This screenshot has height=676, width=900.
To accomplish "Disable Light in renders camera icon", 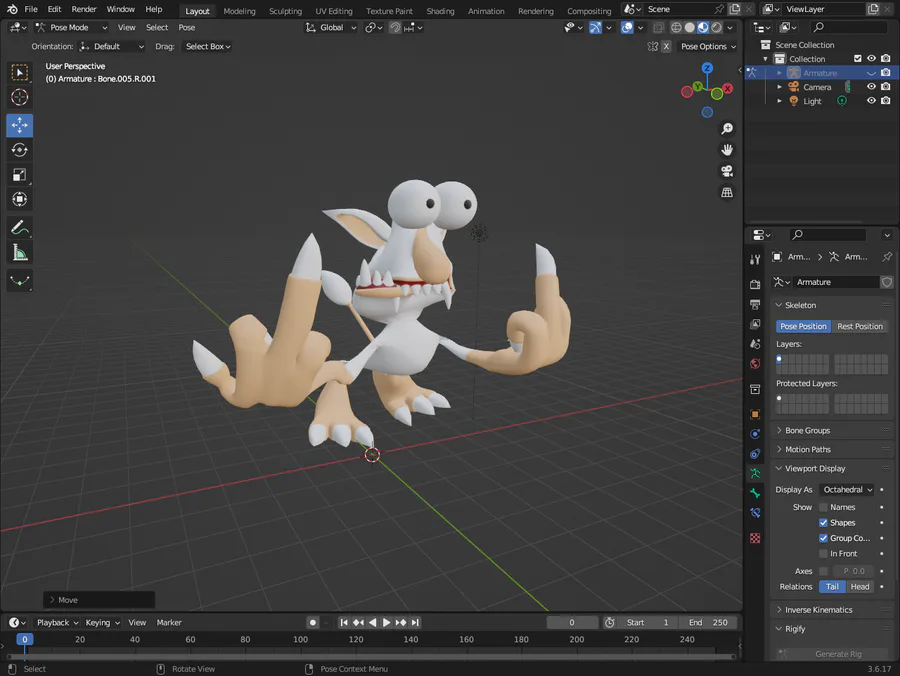I will pyautogui.click(x=886, y=100).
